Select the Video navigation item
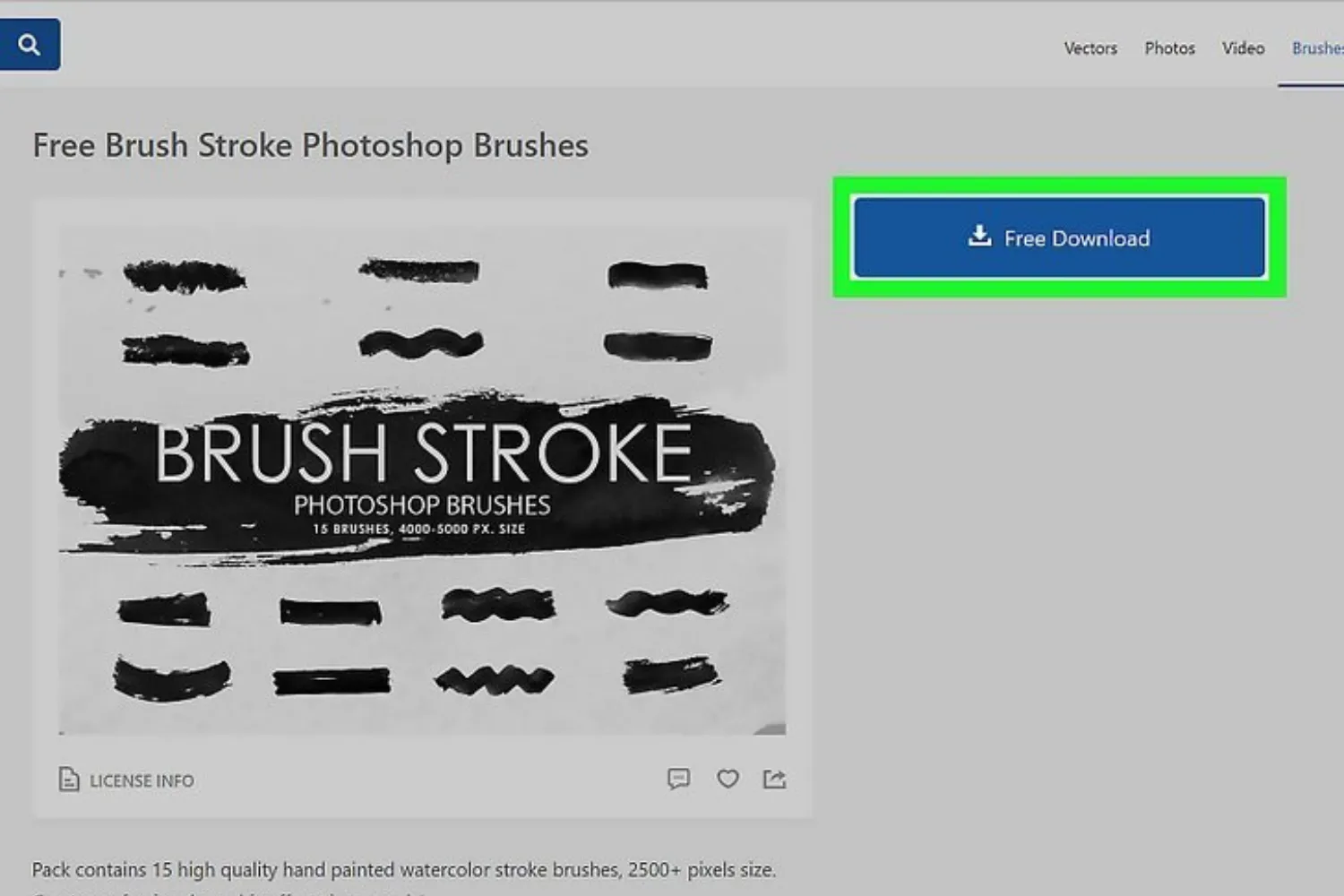 (1243, 48)
